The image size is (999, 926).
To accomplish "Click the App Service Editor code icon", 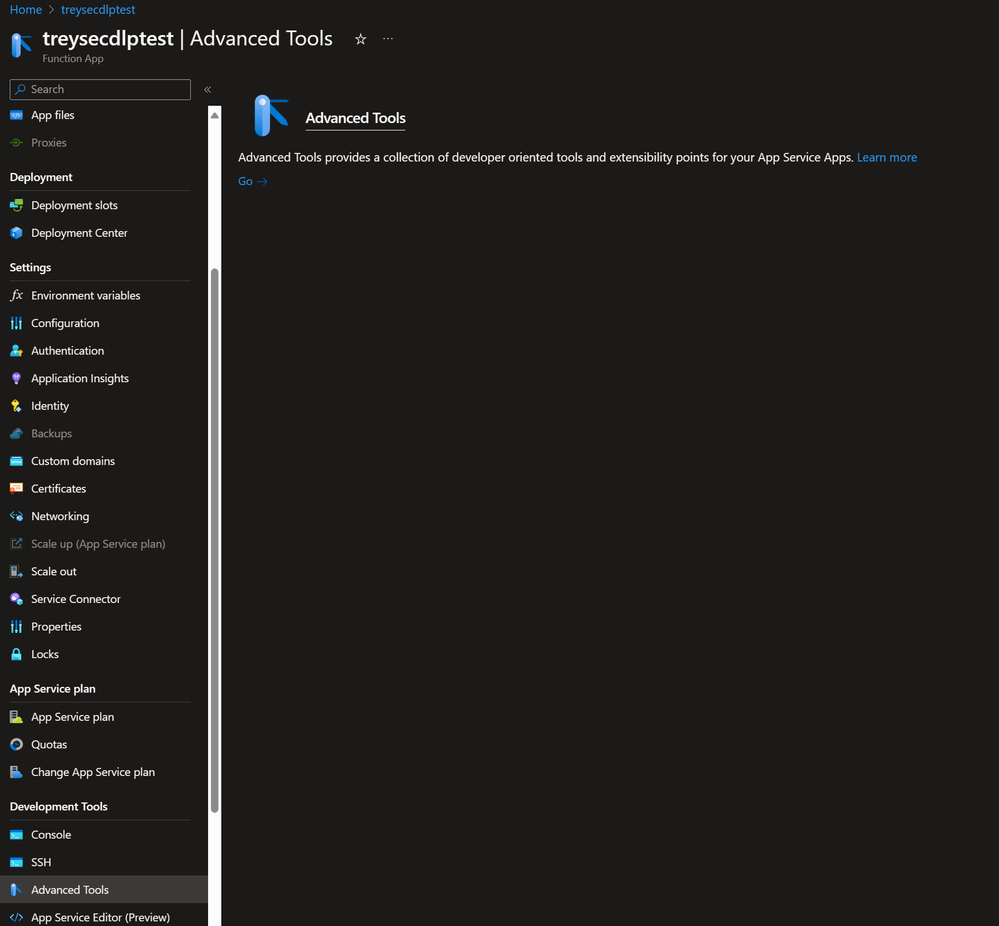I will click(17, 918).
